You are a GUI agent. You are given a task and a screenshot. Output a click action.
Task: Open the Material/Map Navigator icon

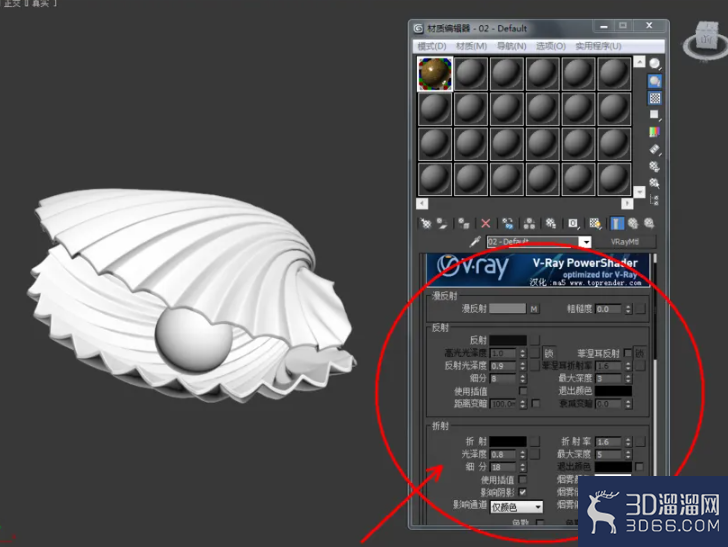(655, 200)
